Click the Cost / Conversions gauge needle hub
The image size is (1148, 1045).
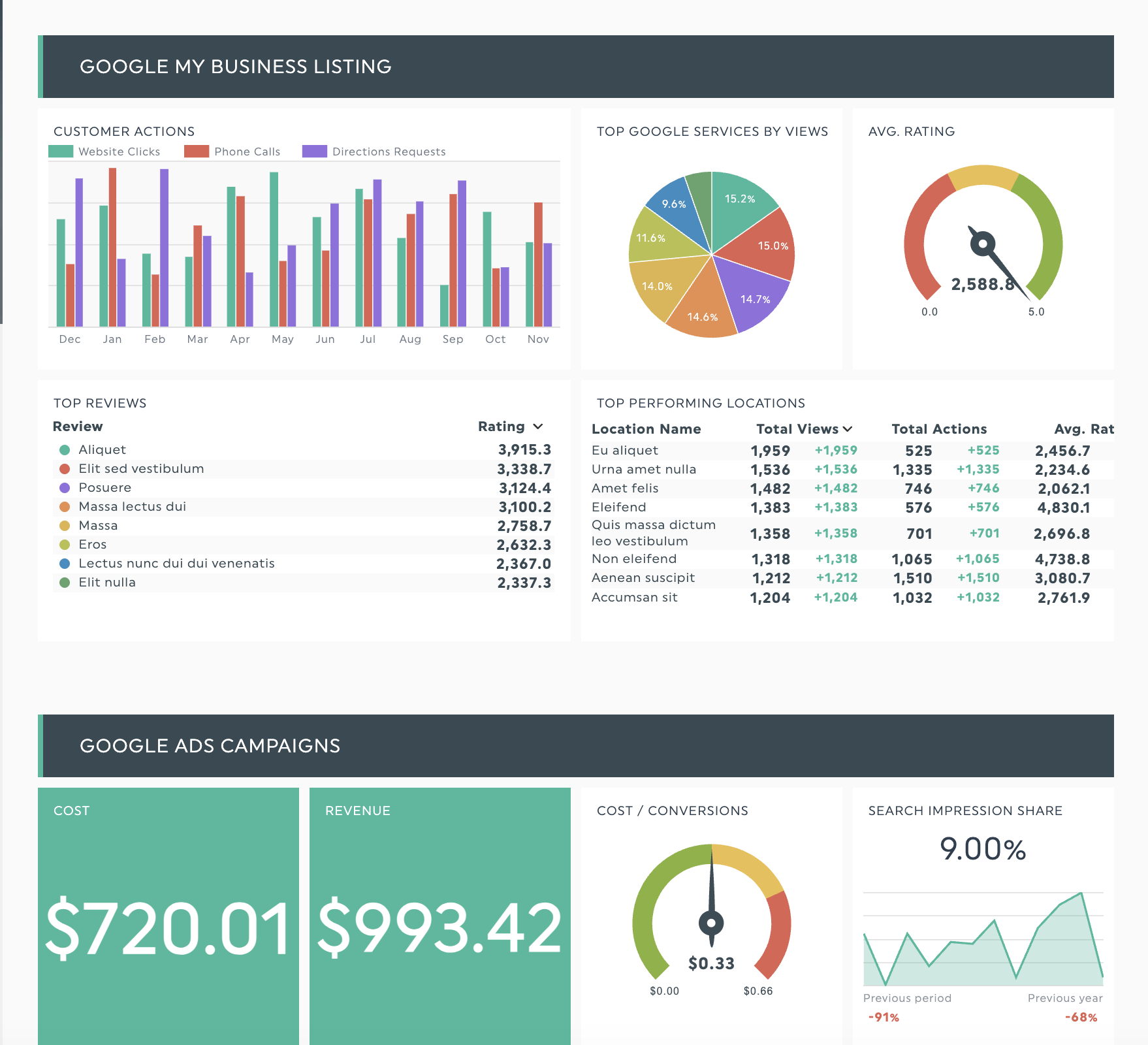(x=711, y=923)
